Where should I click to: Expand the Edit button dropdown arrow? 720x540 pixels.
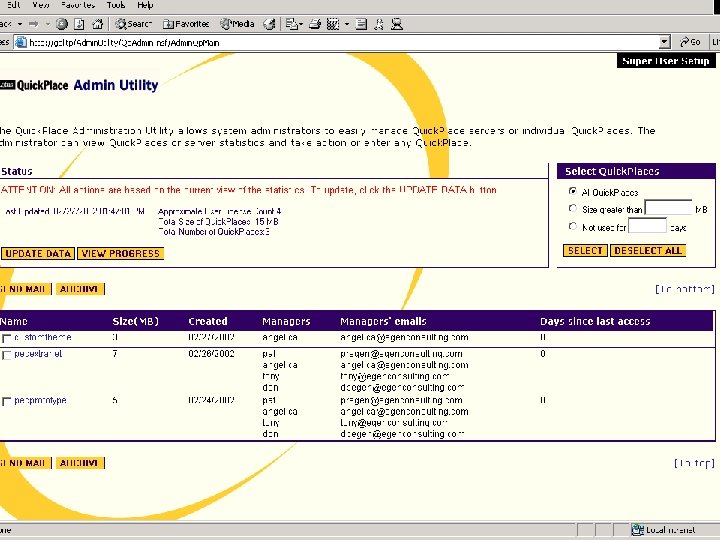click(347, 24)
